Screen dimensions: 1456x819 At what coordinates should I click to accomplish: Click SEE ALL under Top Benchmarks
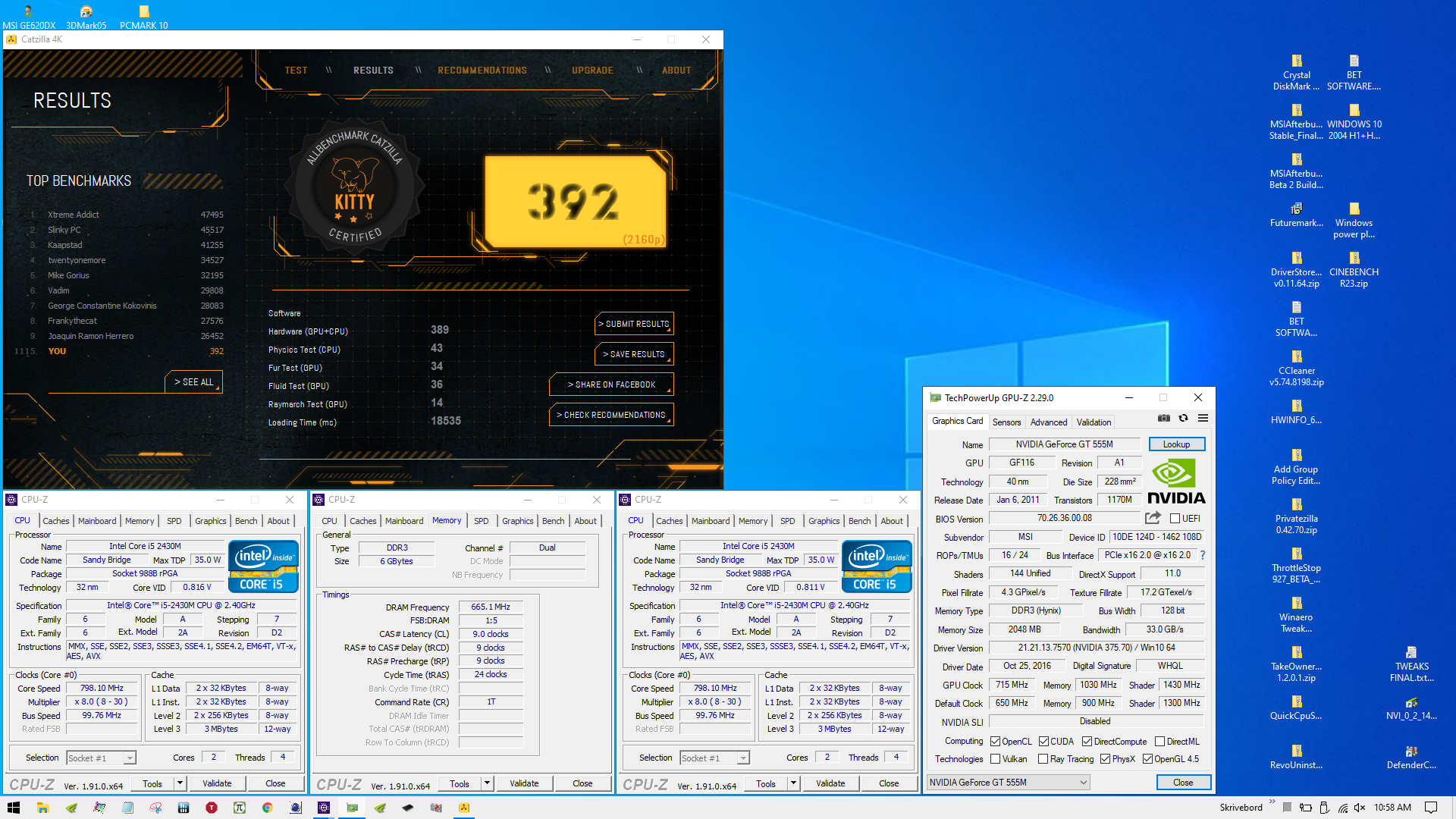click(x=194, y=382)
